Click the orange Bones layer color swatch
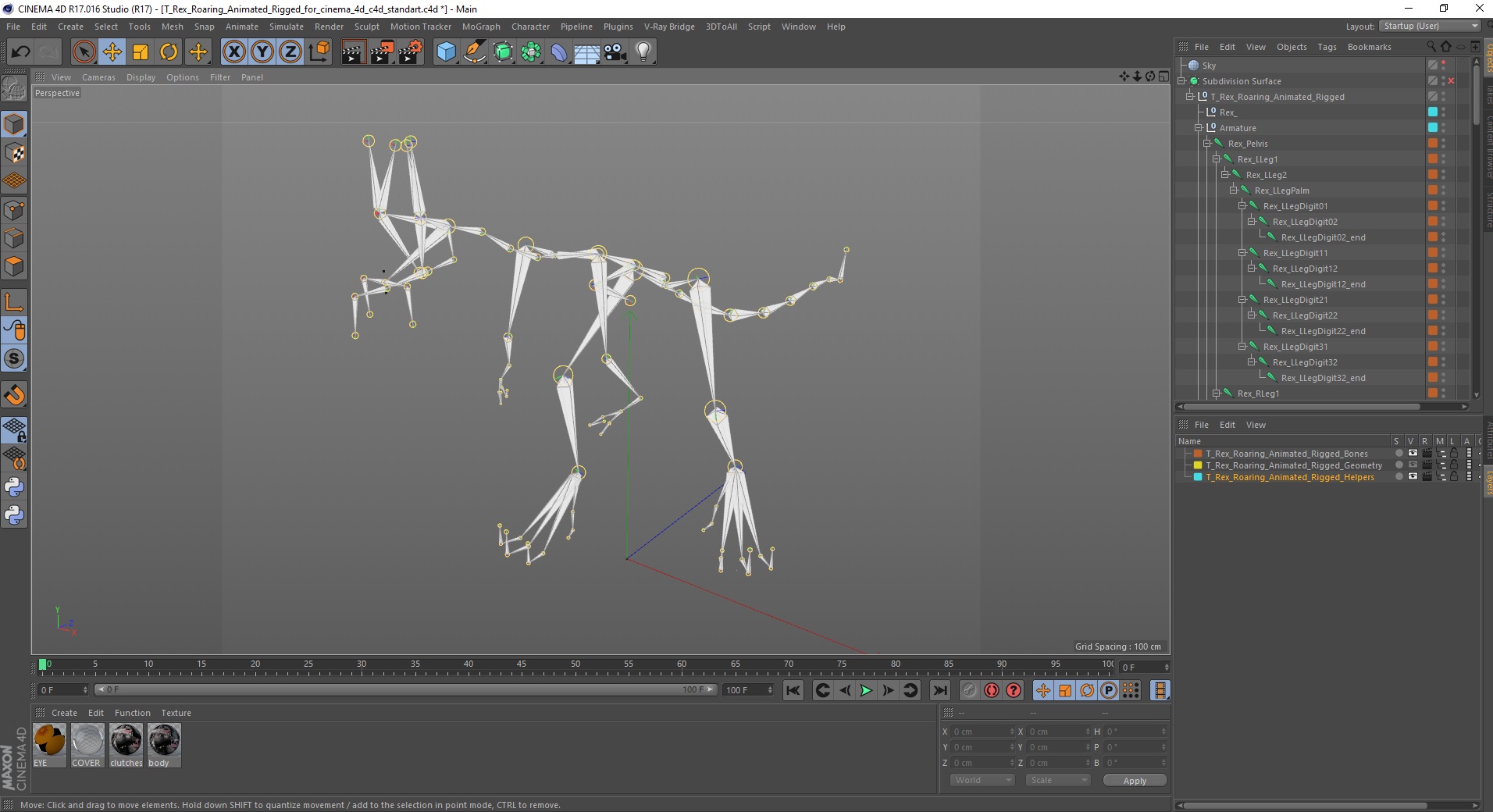The height and width of the screenshot is (812, 1493). click(1198, 454)
